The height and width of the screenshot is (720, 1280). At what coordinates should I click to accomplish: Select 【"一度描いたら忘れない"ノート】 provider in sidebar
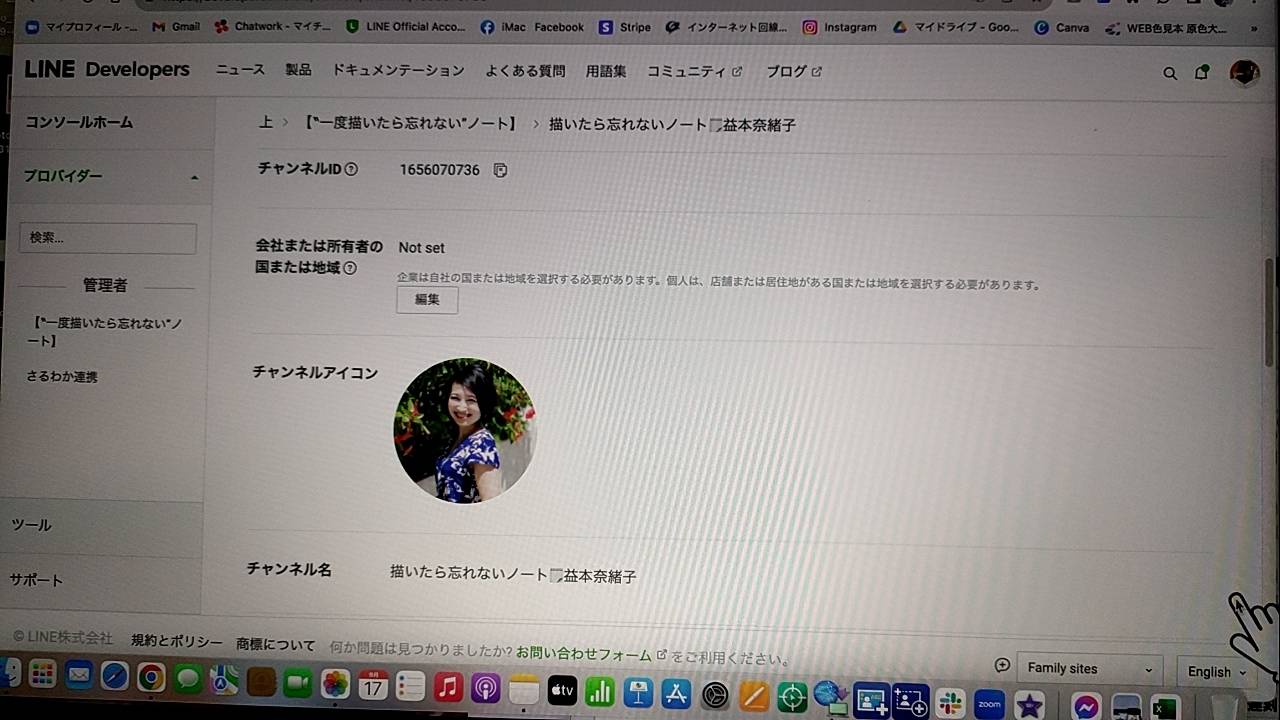click(105, 332)
